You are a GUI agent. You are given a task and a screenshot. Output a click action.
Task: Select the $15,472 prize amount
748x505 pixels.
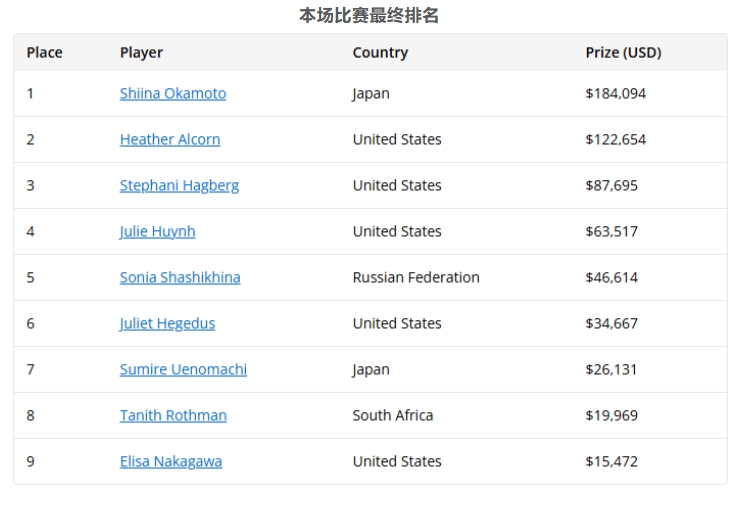612,461
